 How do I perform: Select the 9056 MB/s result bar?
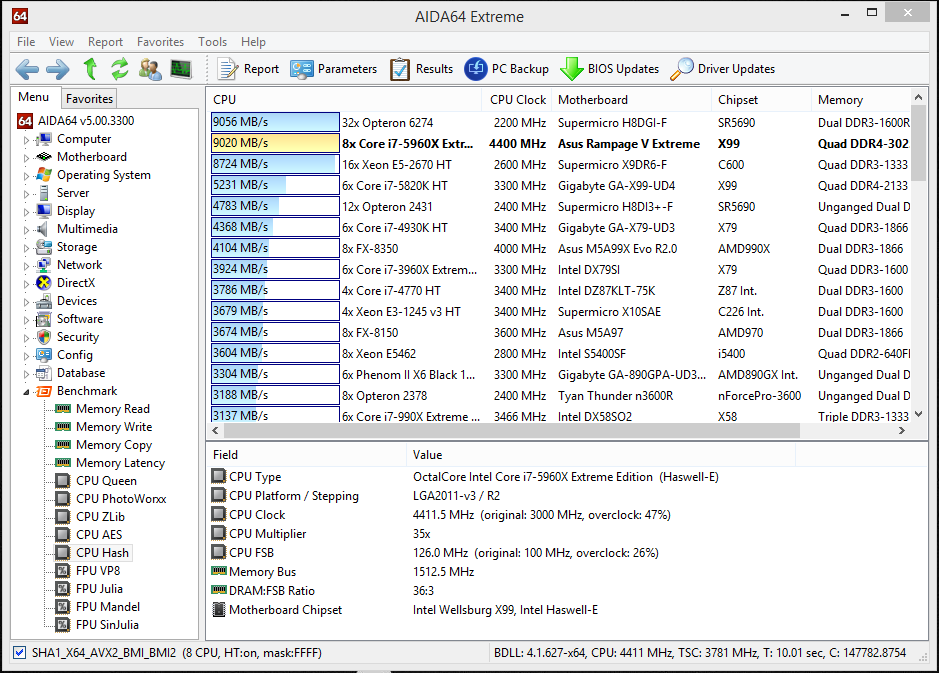(x=275, y=122)
